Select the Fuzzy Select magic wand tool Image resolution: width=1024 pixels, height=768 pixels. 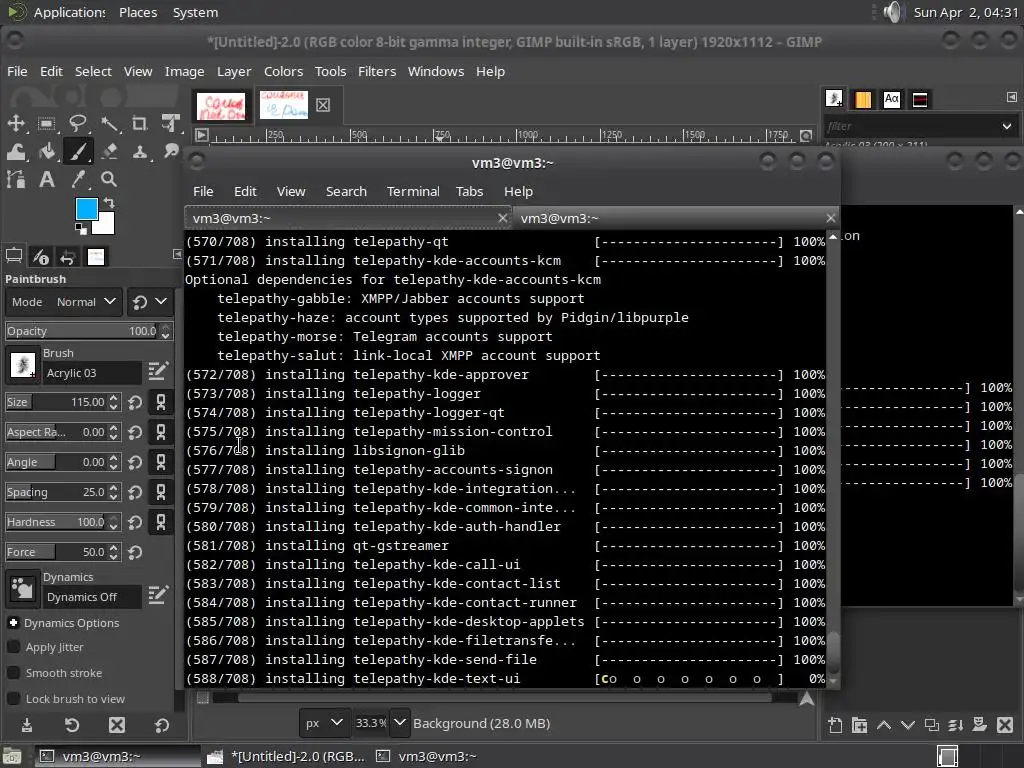pyautogui.click(x=109, y=123)
